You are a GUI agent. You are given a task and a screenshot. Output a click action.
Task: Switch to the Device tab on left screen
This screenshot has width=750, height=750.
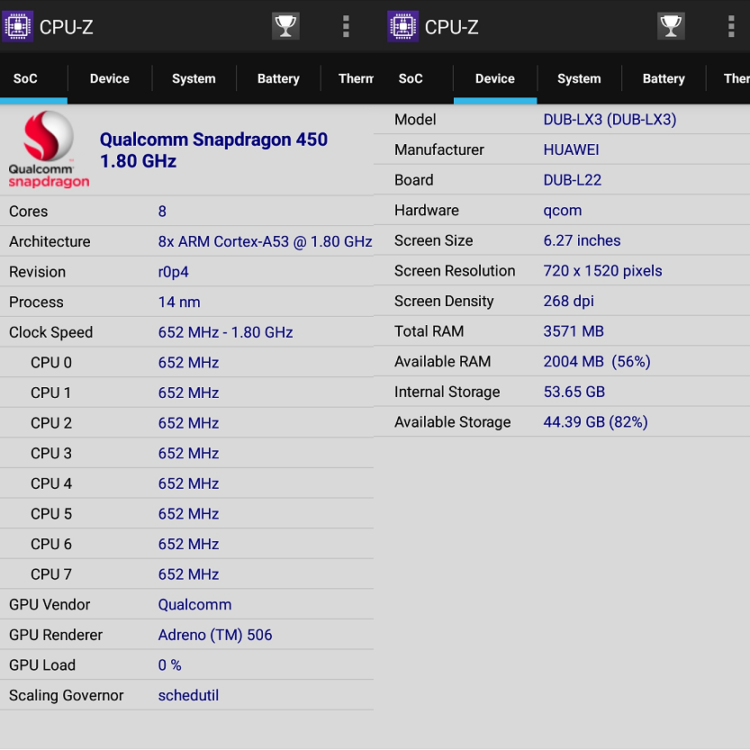(x=109, y=78)
